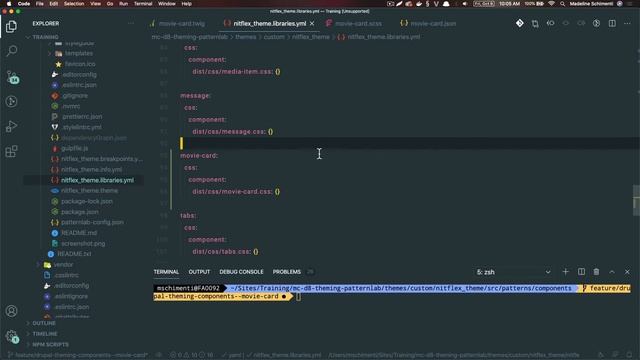The image size is (640, 360).
Task: Click the Open Changes icon in editor toolbar
Action: tap(535, 24)
